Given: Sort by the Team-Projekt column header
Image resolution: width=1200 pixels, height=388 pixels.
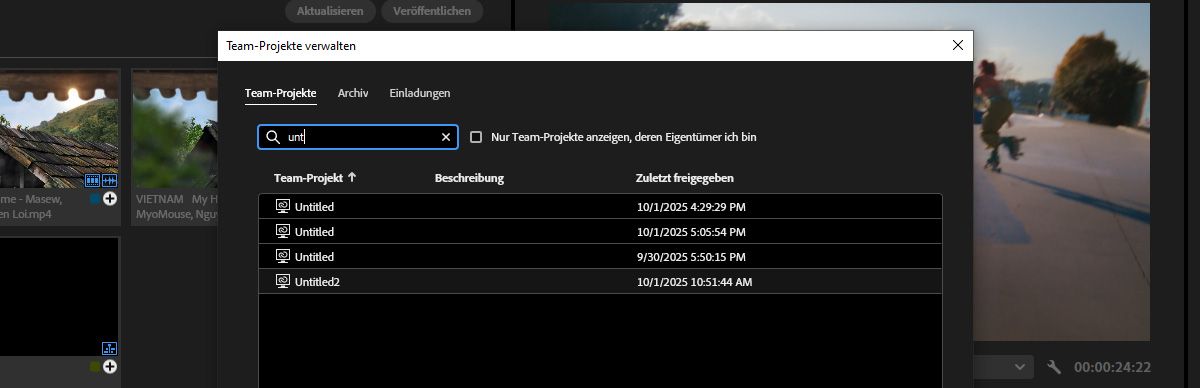Looking at the screenshot, I should (308, 178).
